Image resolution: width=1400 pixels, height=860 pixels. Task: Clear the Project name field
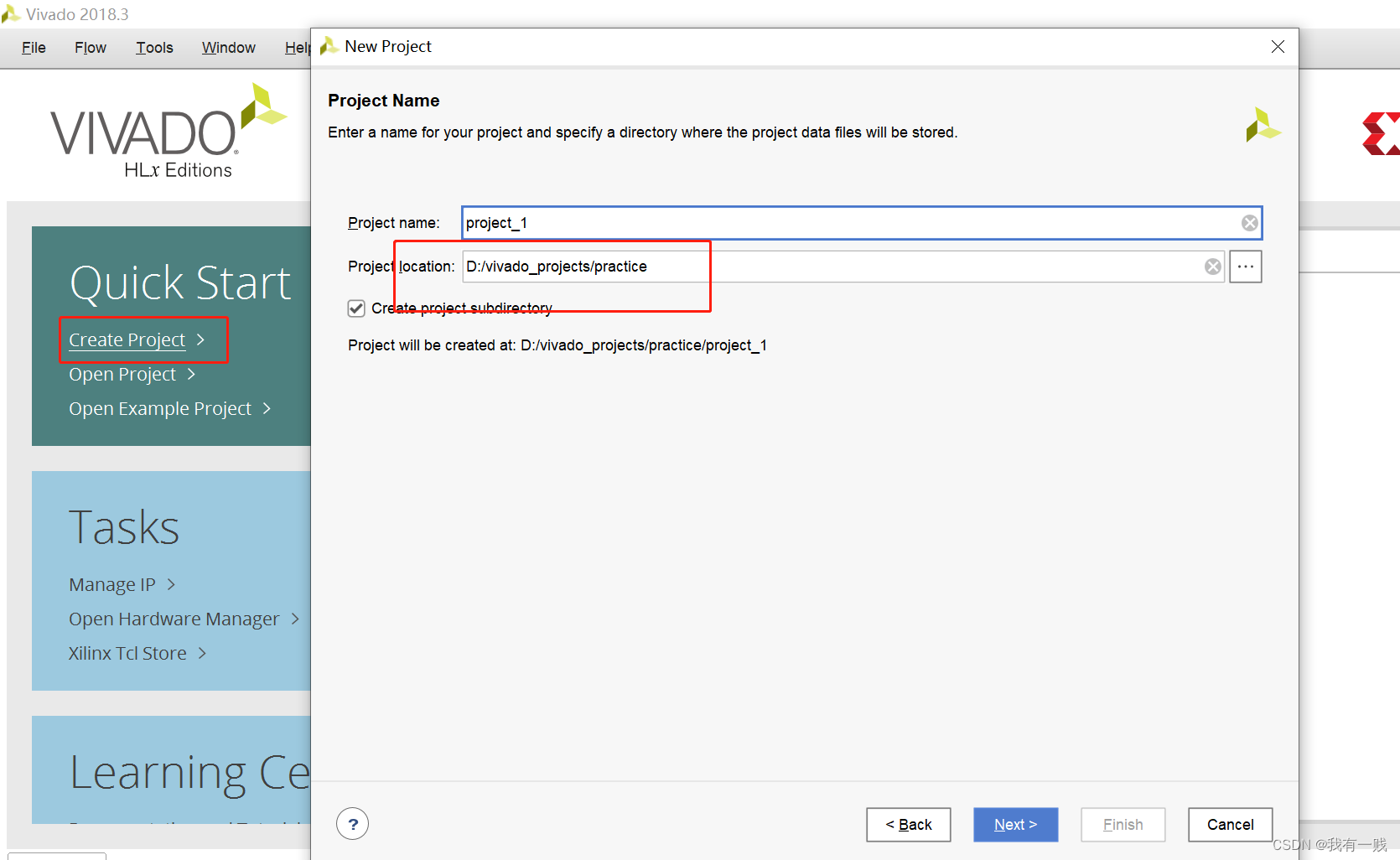click(1249, 223)
